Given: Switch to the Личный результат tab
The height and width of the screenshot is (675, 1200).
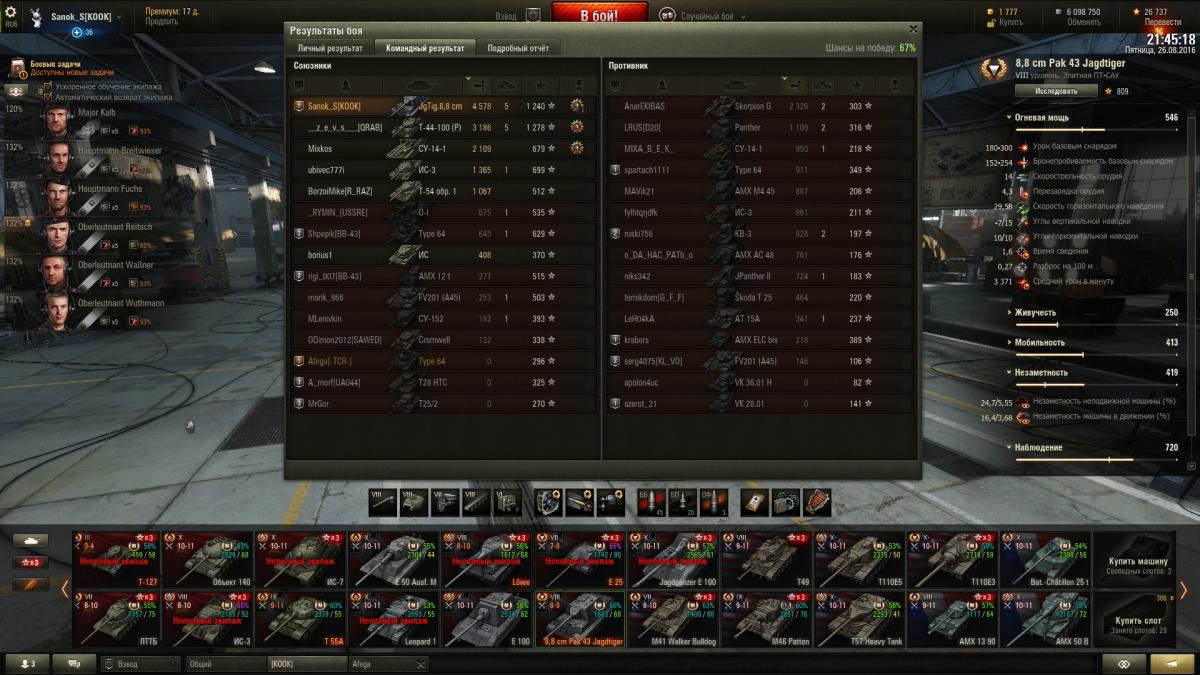Looking at the screenshot, I should point(330,48).
